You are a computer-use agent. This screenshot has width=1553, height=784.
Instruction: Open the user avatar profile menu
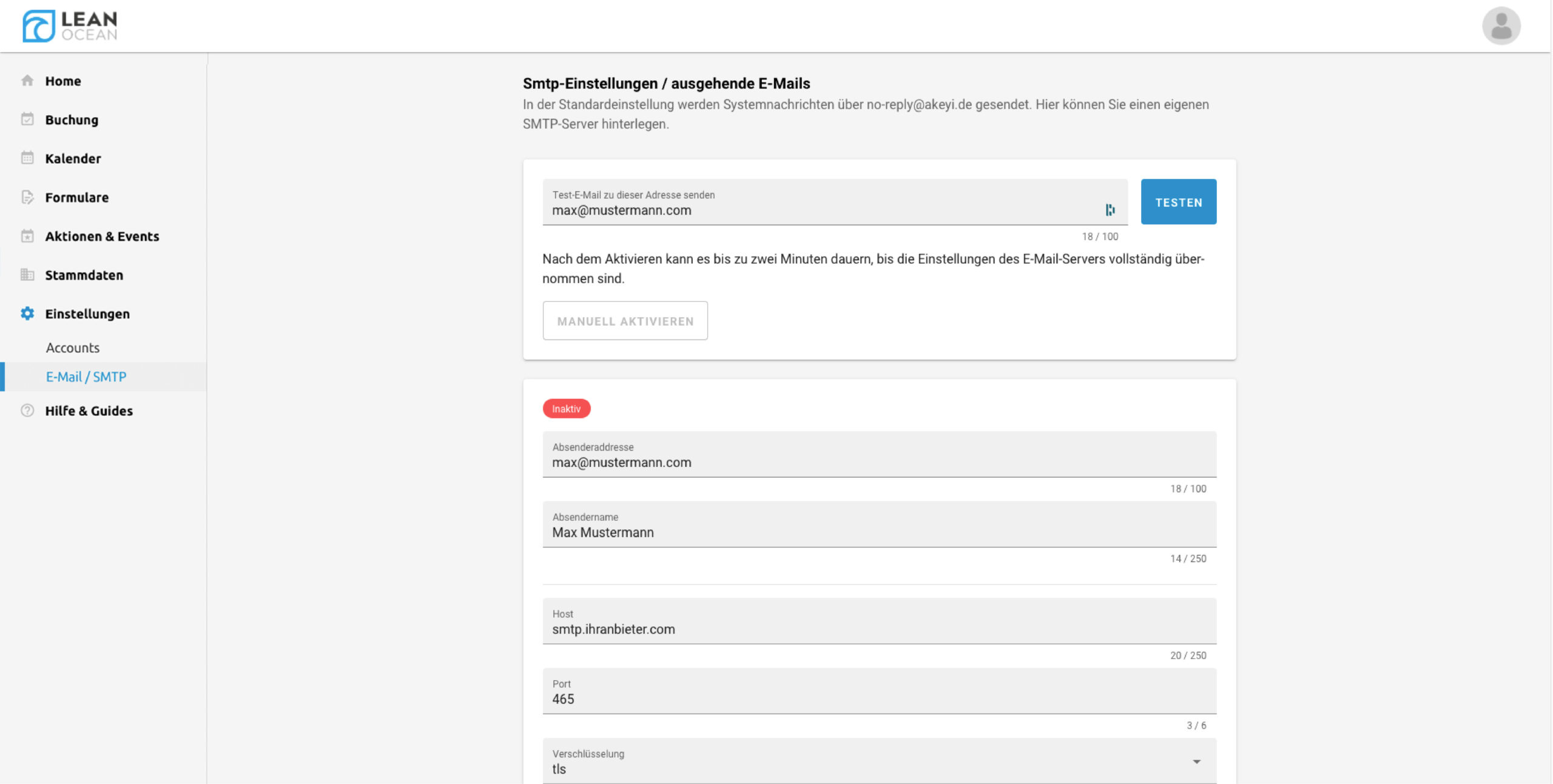[x=1501, y=26]
